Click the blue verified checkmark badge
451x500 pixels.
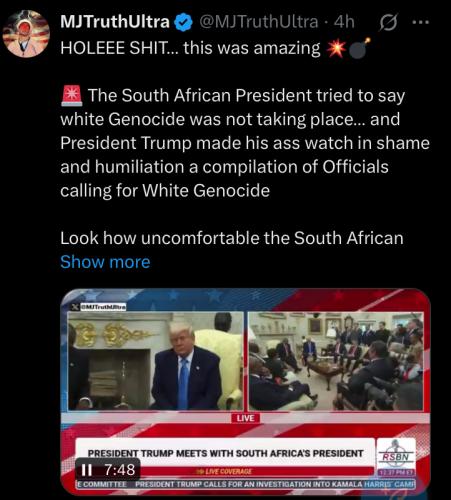coord(184,23)
